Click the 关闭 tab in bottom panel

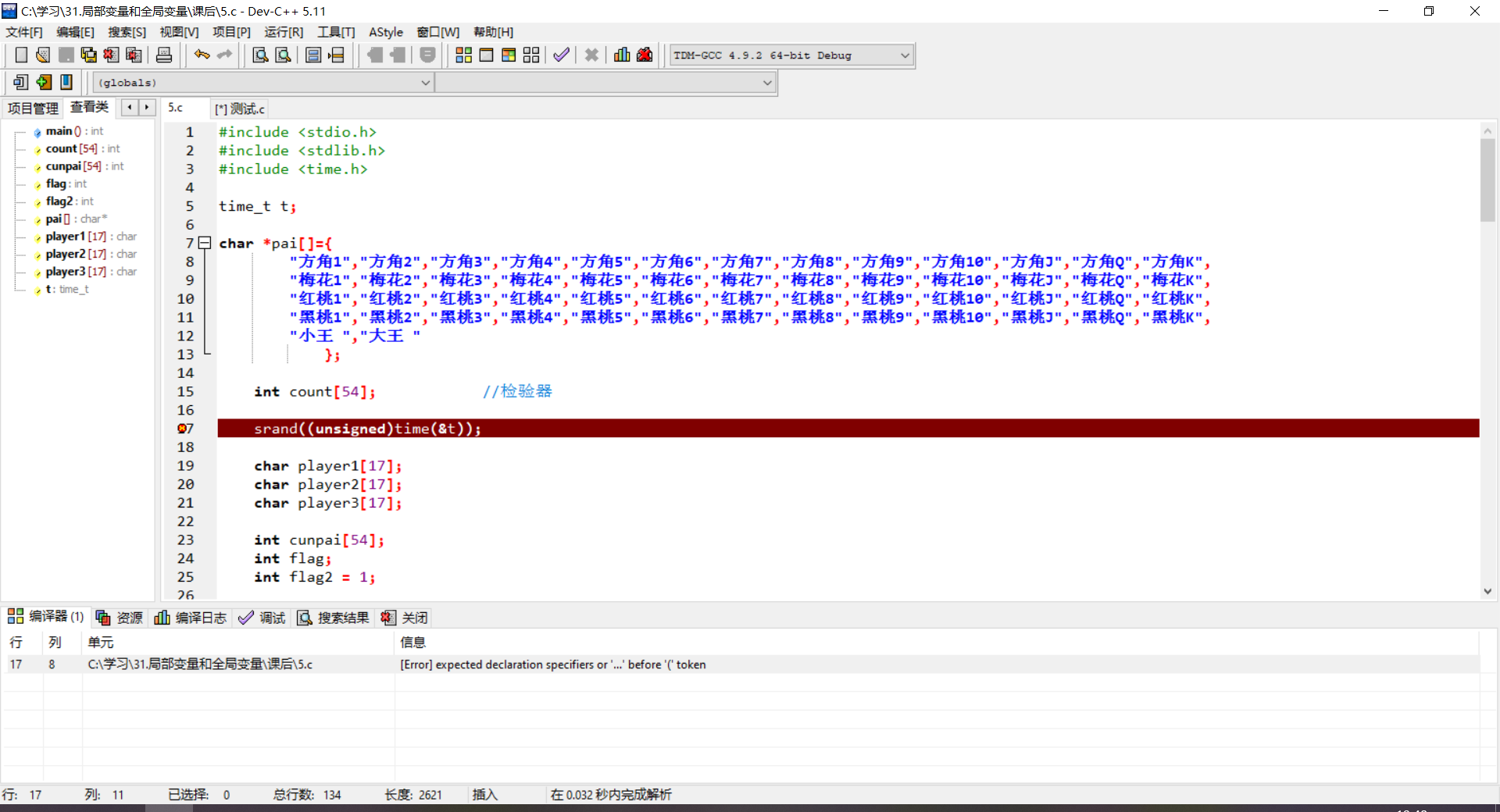405,618
